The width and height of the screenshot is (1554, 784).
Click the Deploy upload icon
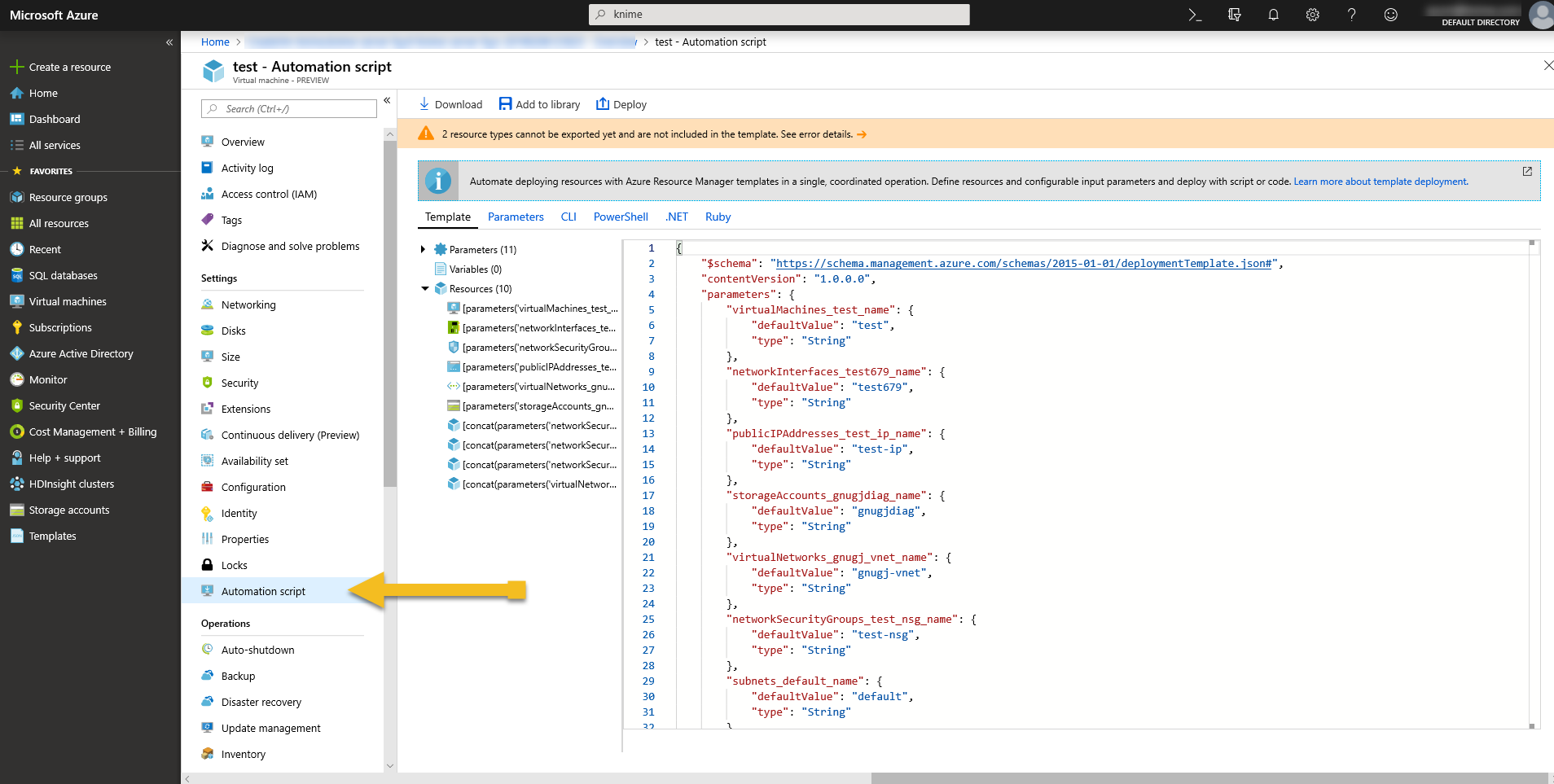[603, 104]
